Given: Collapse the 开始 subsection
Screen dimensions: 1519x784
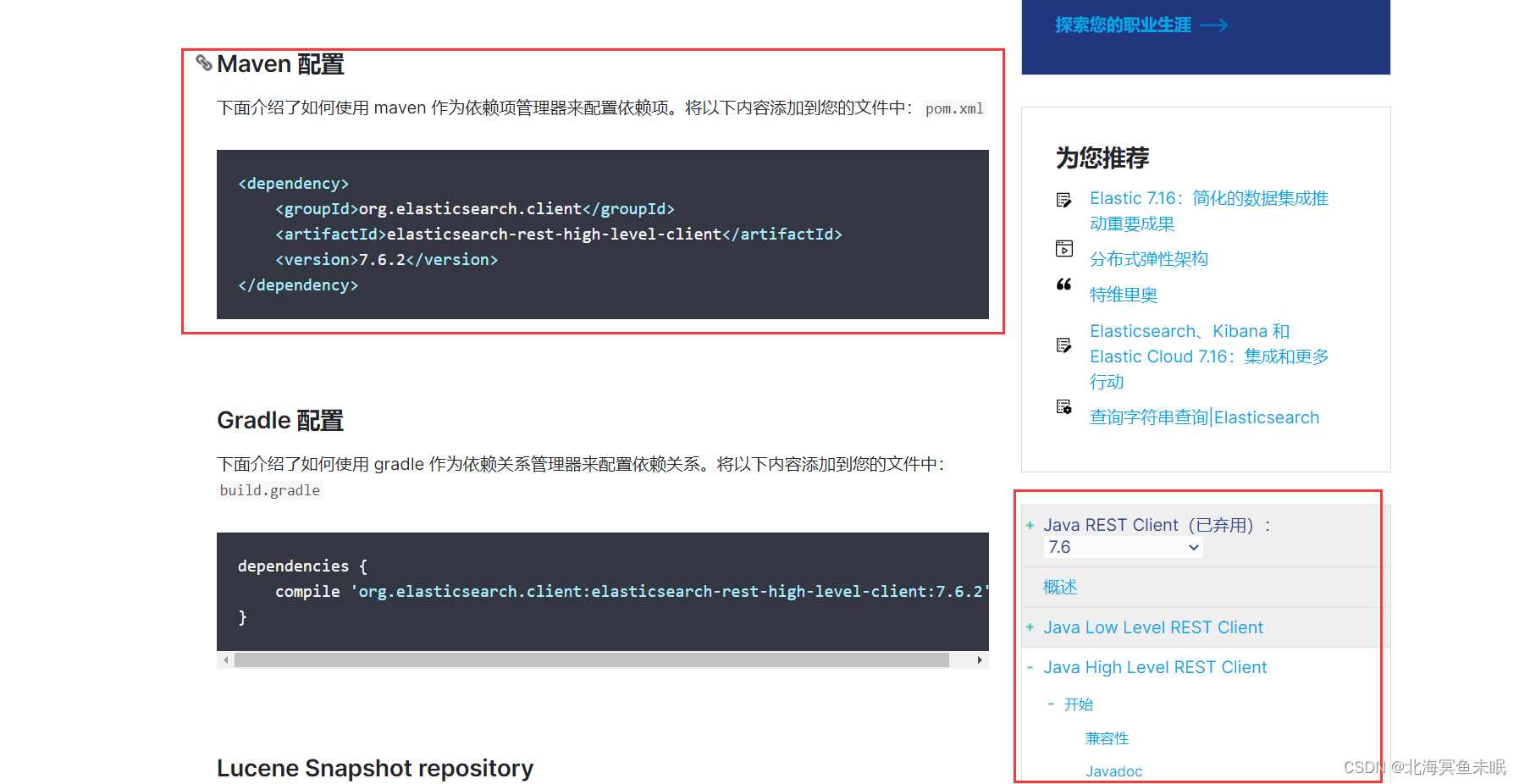Looking at the screenshot, I should click(1051, 704).
